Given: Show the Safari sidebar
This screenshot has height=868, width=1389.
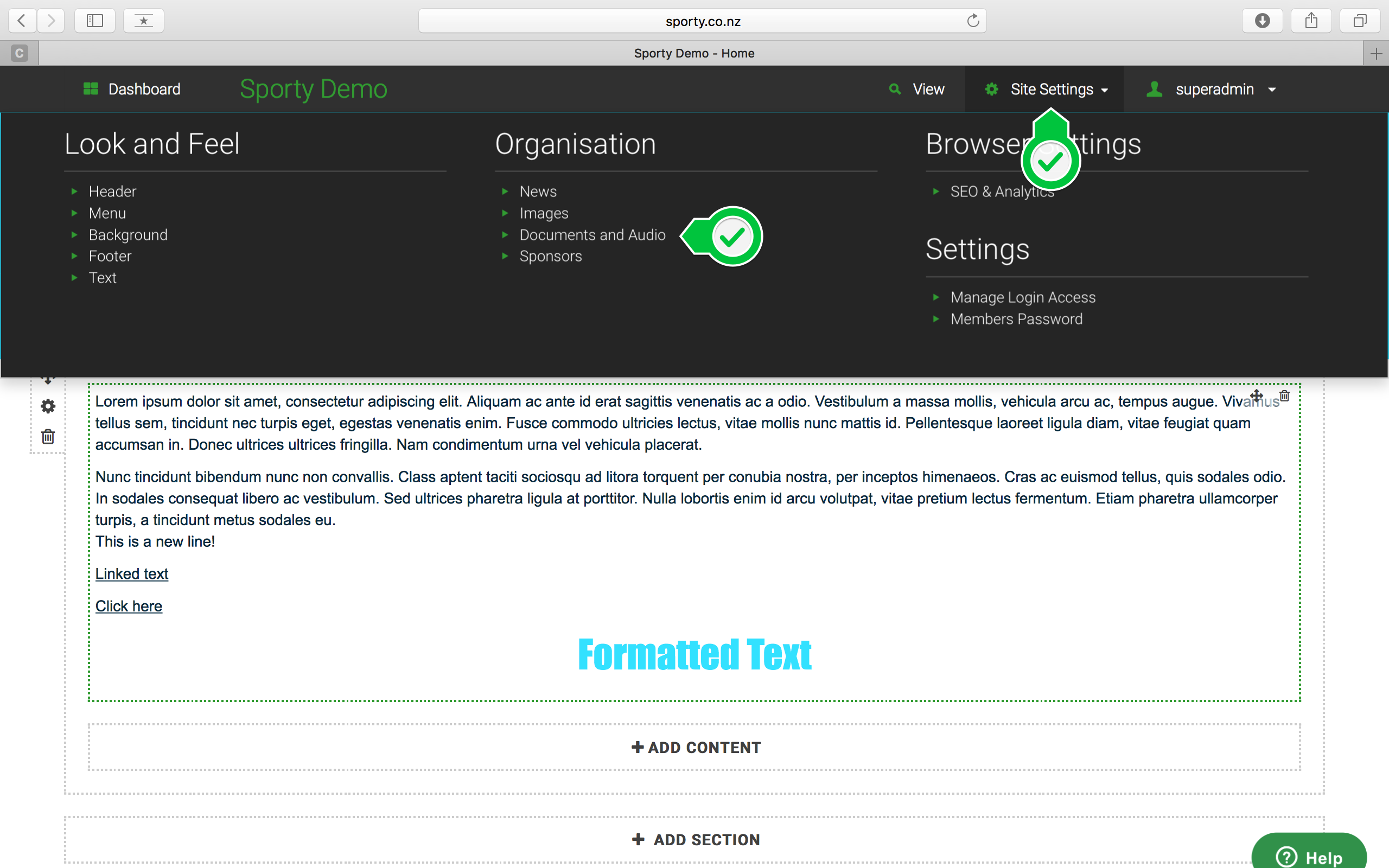Looking at the screenshot, I should (x=95, y=21).
